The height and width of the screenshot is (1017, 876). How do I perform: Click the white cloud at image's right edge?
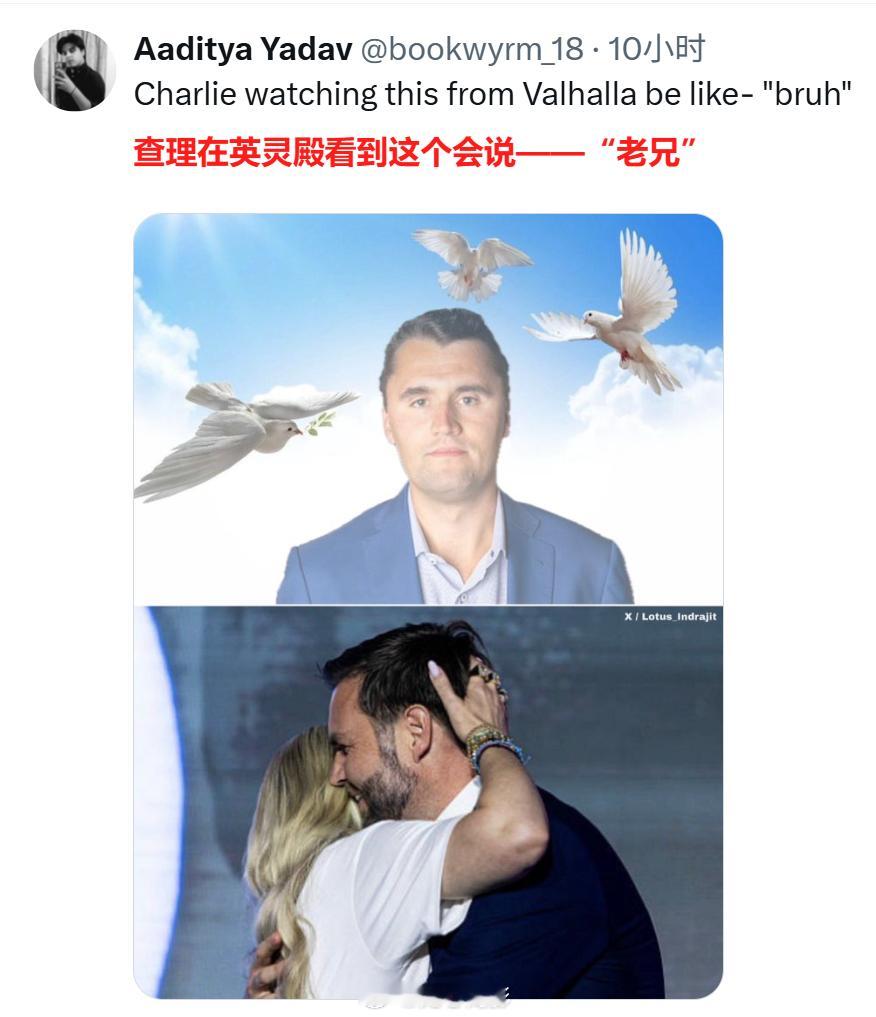(x=648, y=389)
